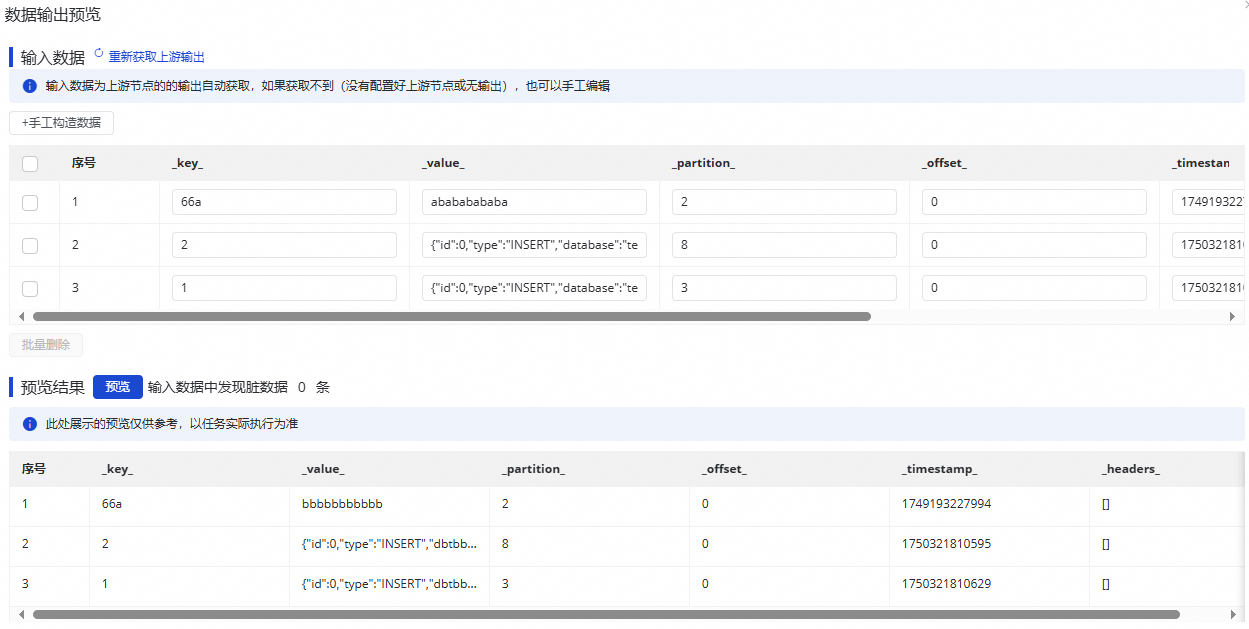Click preview cell 1750321810629
This screenshot has height=629, width=1249.
point(946,583)
